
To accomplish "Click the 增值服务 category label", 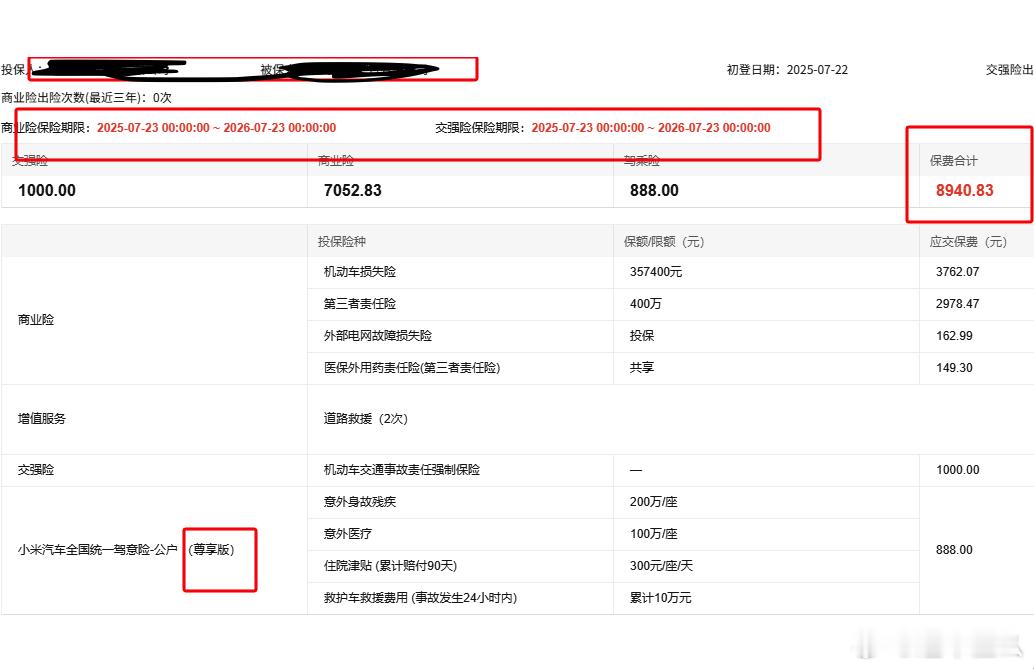I will 42,419.
